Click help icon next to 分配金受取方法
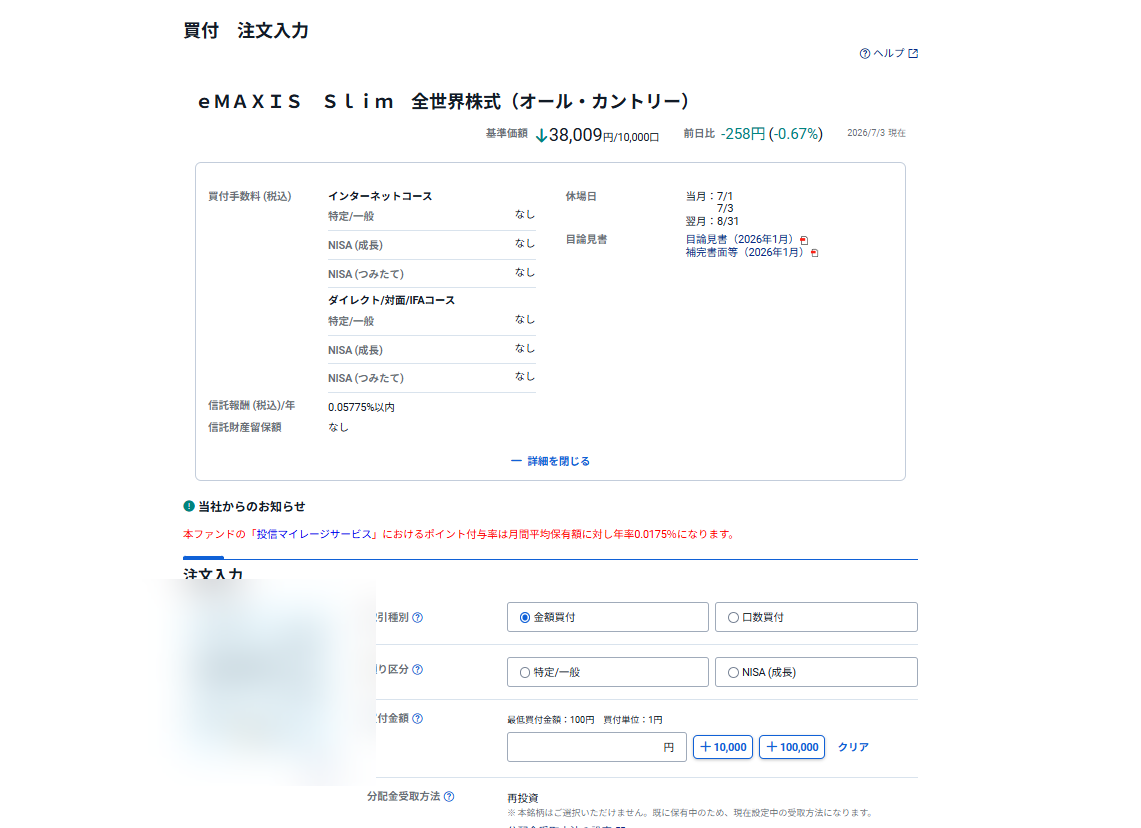 (449, 797)
